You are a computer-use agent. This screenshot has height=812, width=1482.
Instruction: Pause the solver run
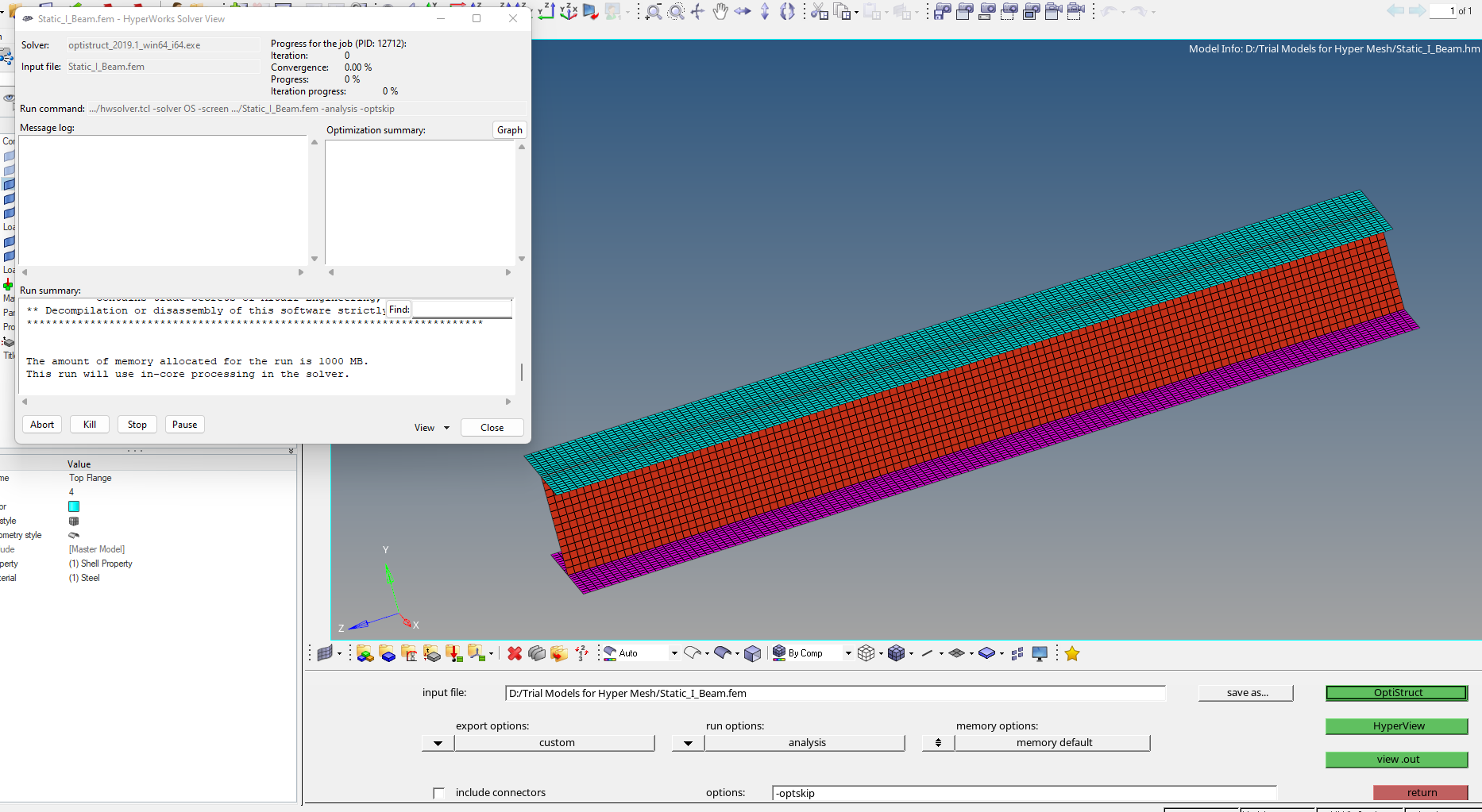click(x=184, y=424)
